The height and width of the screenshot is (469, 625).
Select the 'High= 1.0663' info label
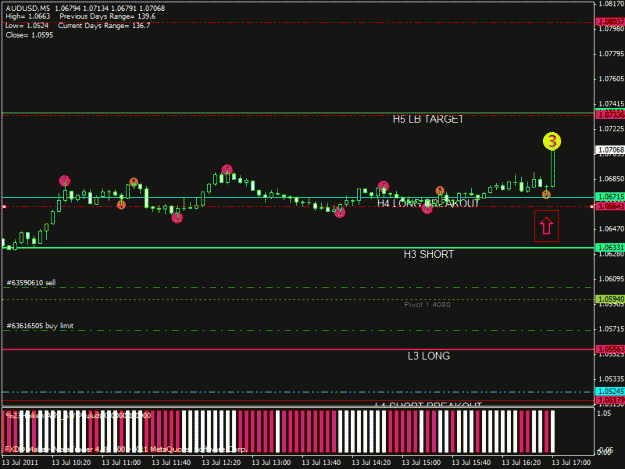[28, 16]
